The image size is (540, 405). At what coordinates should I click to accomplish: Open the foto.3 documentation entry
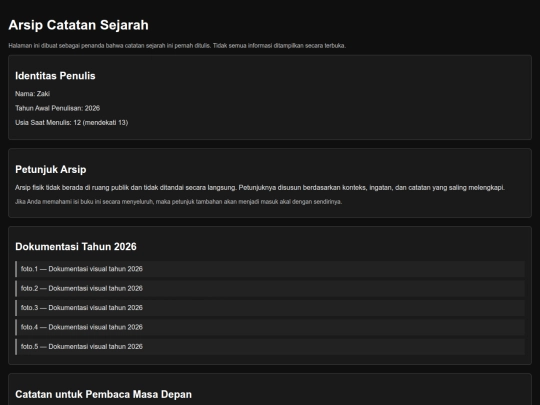coord(270,308)
